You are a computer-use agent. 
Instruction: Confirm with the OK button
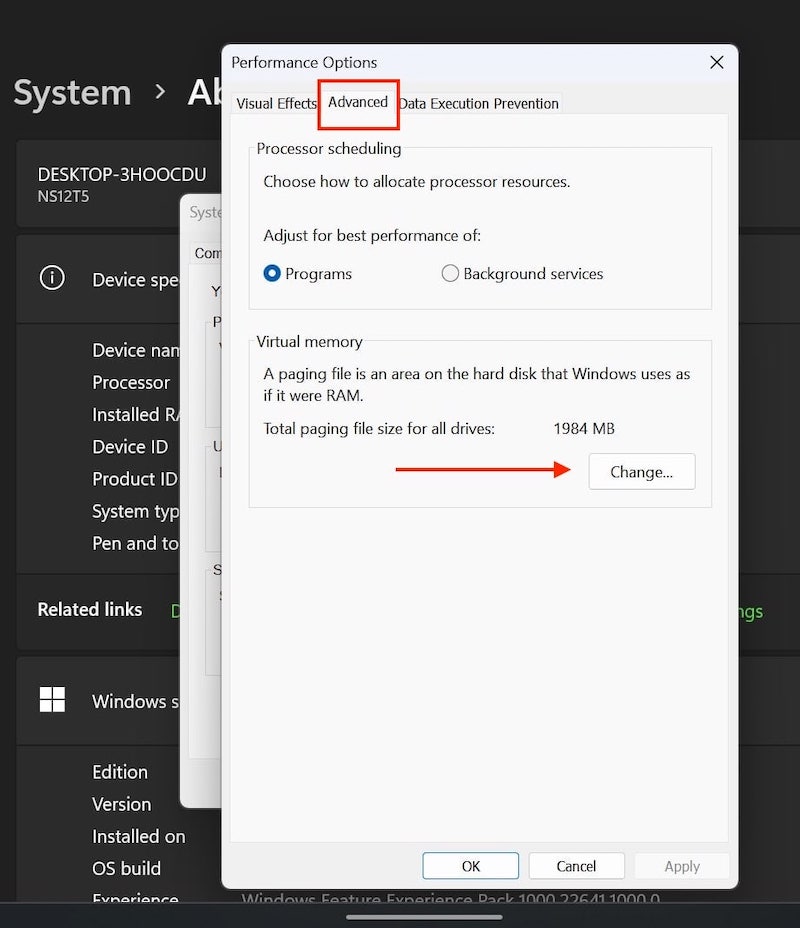tap(470, 866)
